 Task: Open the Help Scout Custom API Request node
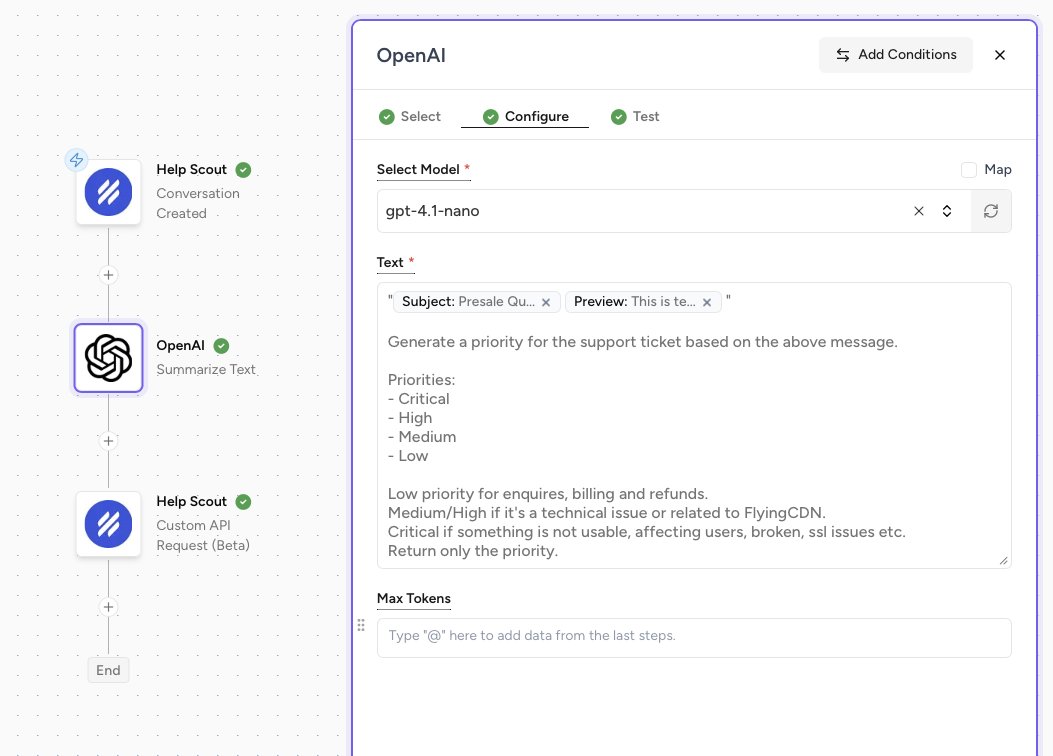click(x=108, y=524)
